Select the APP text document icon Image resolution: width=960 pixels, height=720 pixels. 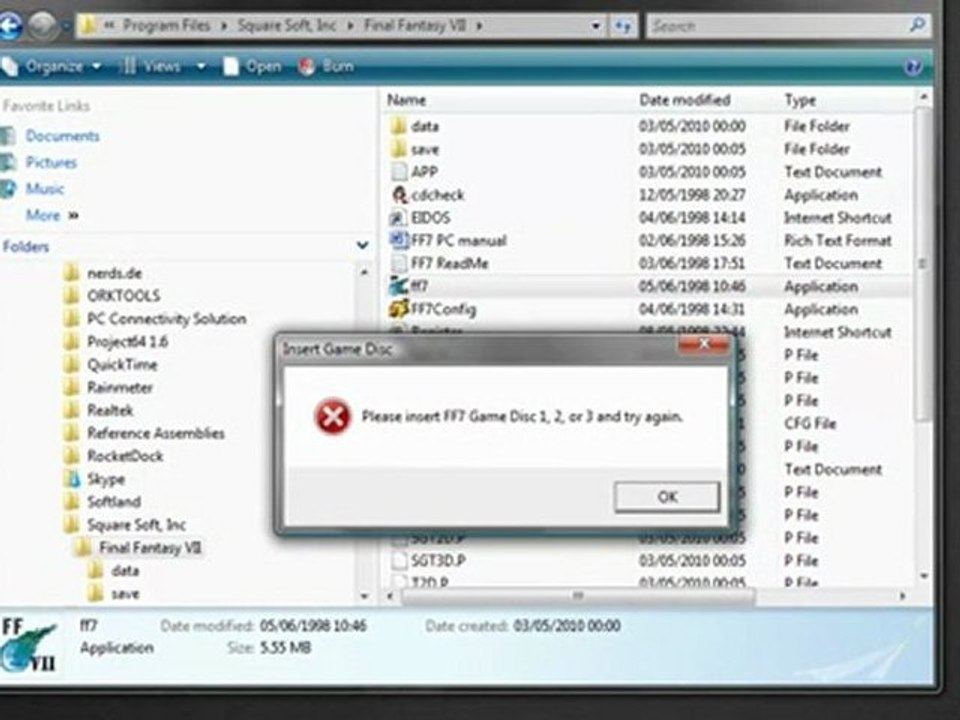[x=399, y=172]
